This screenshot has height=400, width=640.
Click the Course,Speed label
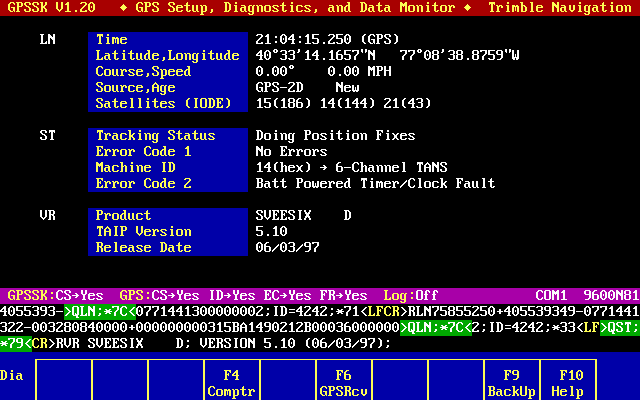coord(143,71)
